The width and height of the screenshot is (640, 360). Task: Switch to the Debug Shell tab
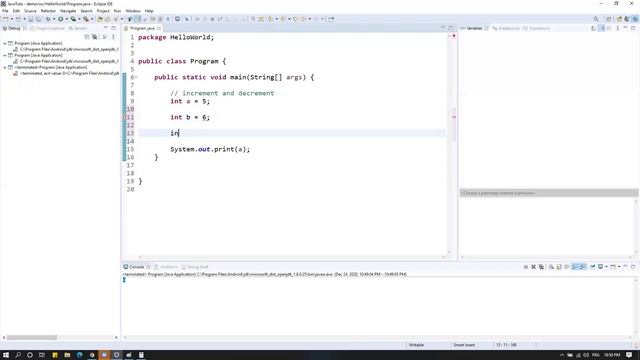pos(195,267)
